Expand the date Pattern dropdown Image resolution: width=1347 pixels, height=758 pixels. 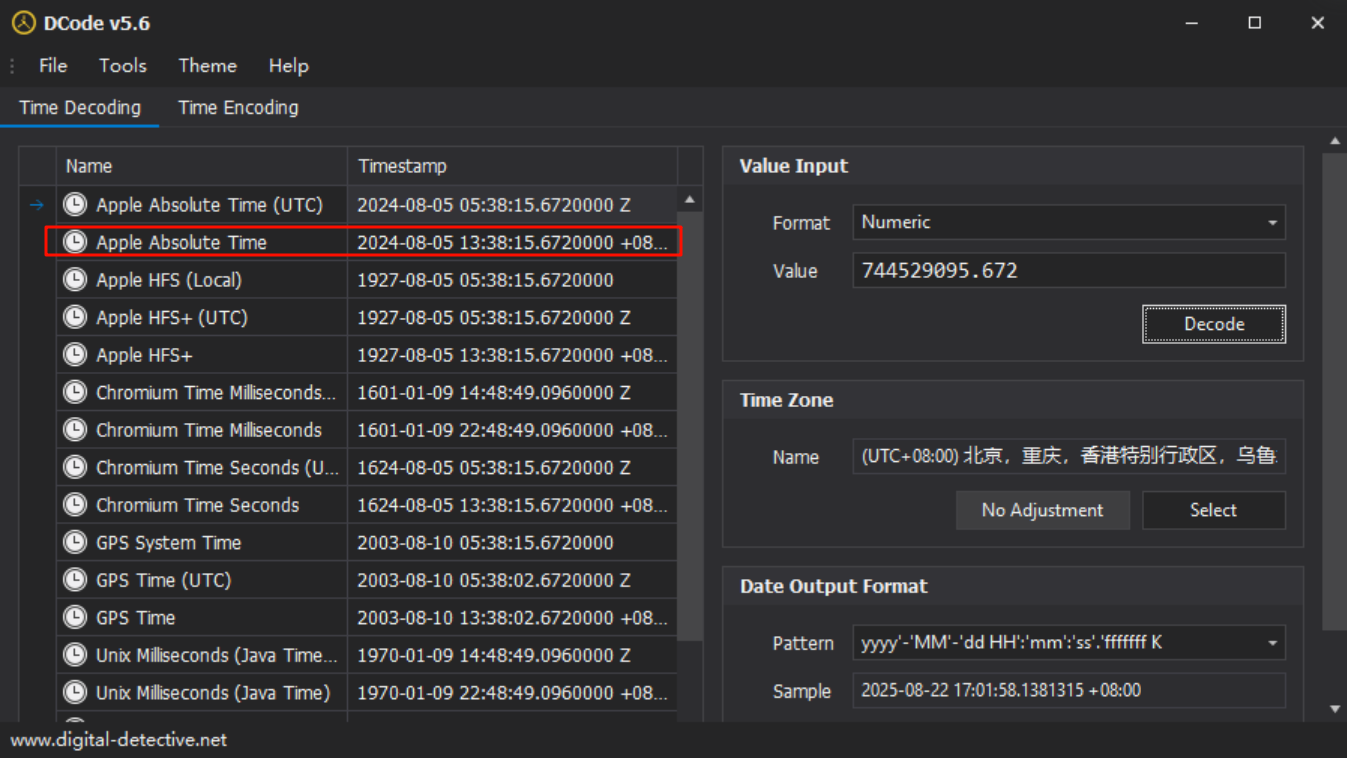click(1272, 643)
